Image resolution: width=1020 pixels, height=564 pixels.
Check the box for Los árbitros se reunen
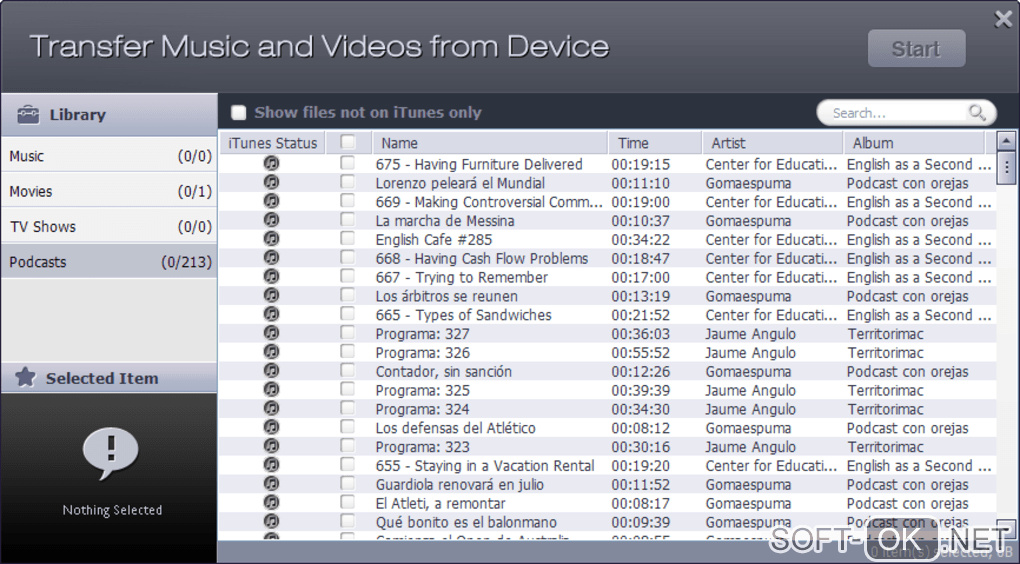348,296
